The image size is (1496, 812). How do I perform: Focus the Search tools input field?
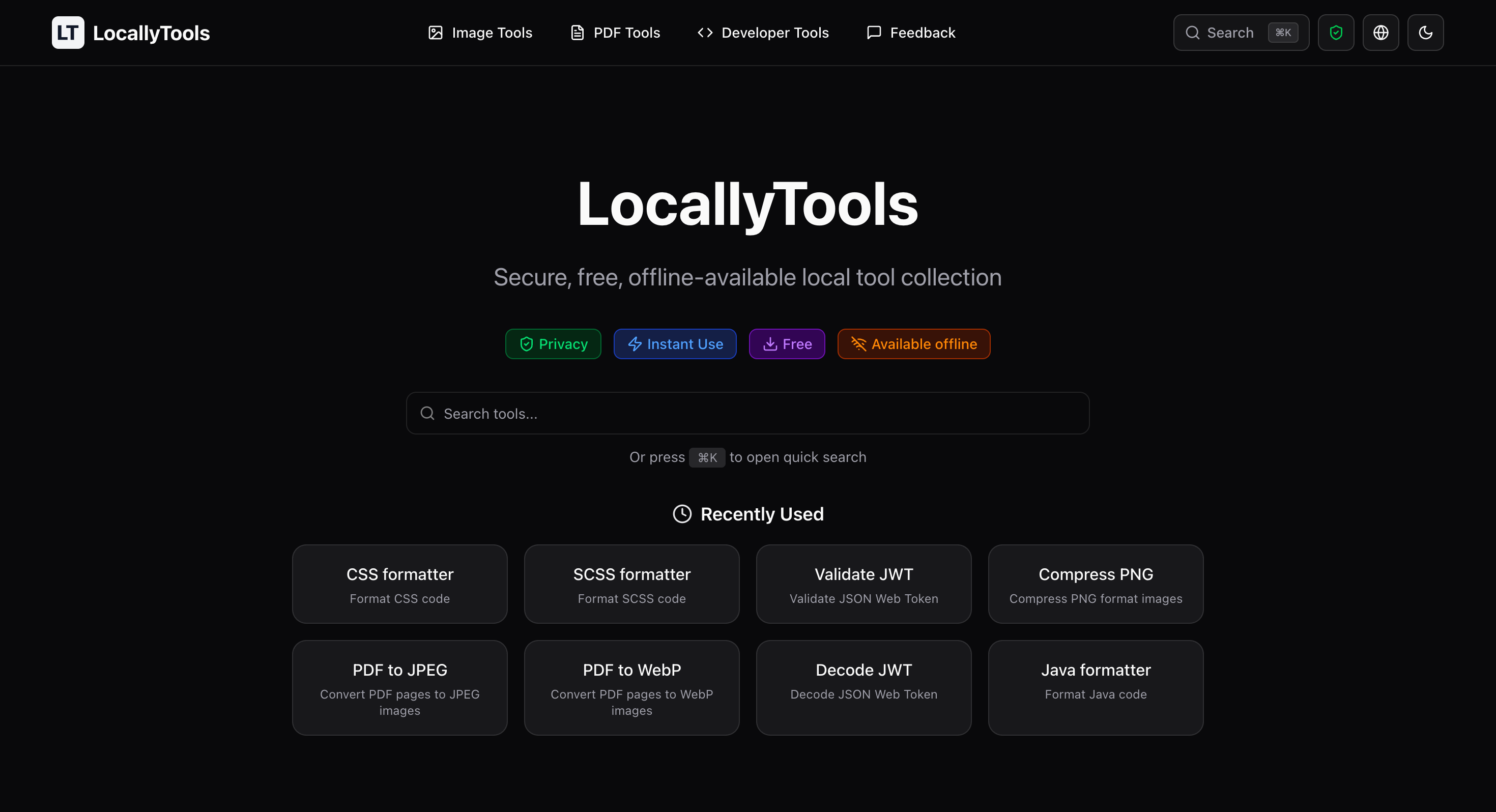coord(747,414)
